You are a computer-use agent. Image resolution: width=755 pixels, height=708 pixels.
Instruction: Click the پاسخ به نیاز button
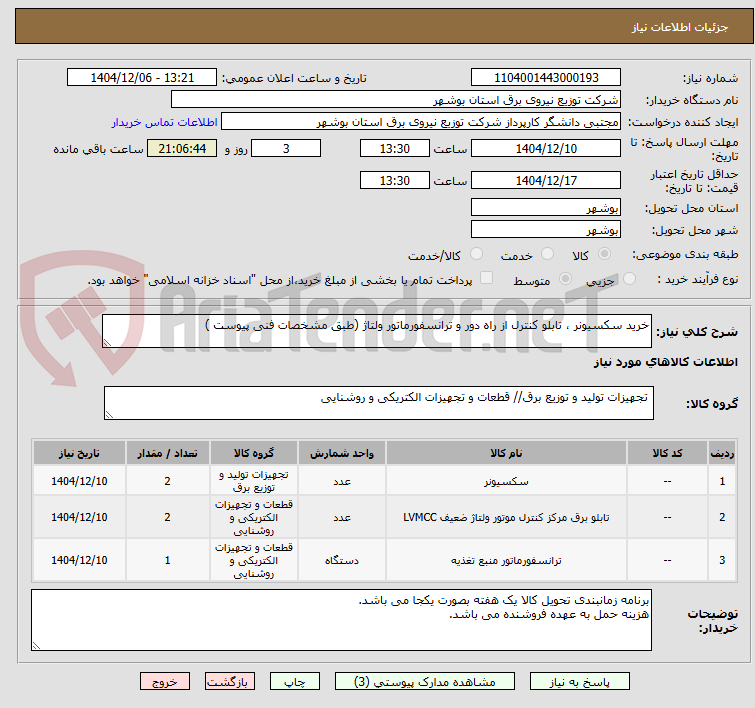580,682
